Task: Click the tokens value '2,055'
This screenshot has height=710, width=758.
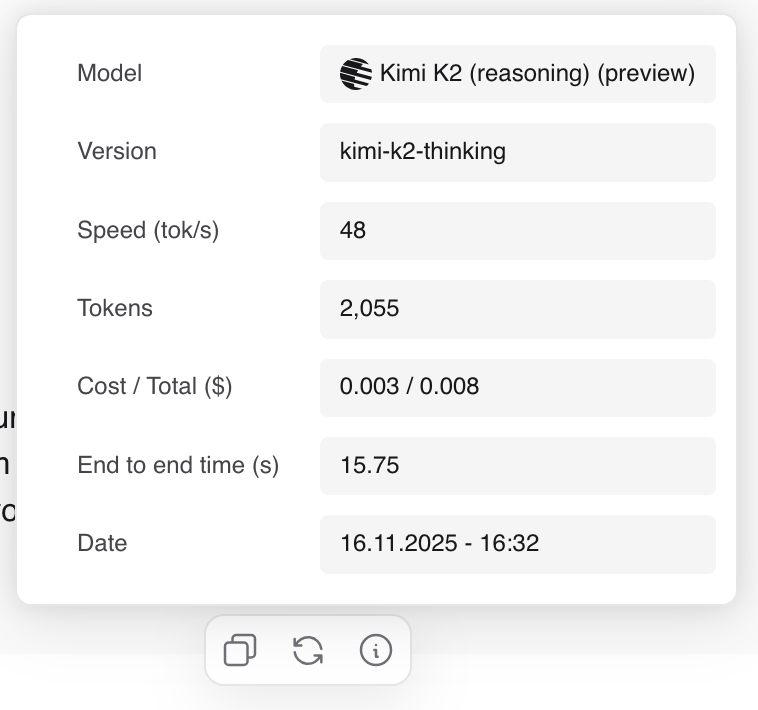Action: [x=369, y=309]
